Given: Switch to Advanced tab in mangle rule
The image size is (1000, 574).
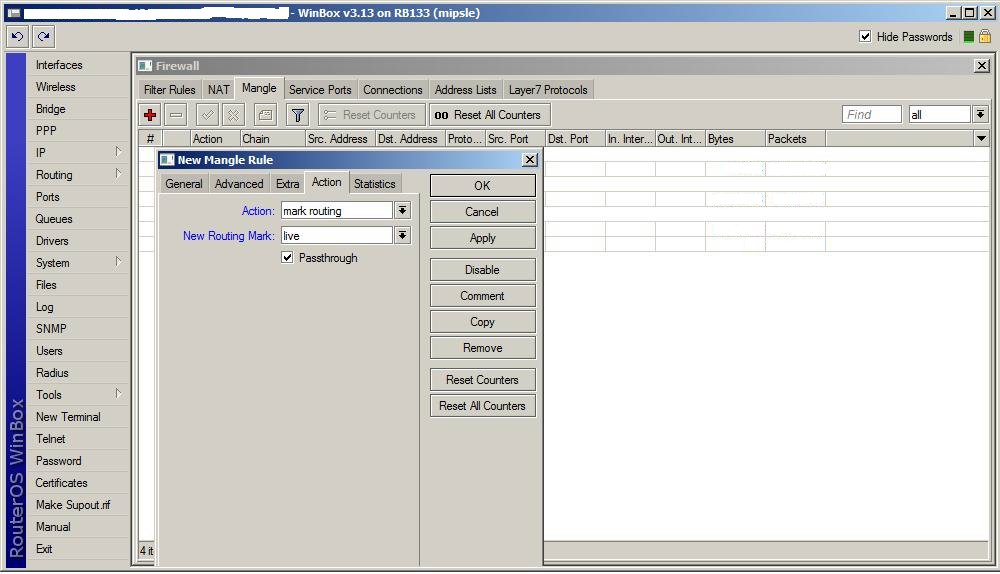Looking at the screenshot, I should (239, 184).
